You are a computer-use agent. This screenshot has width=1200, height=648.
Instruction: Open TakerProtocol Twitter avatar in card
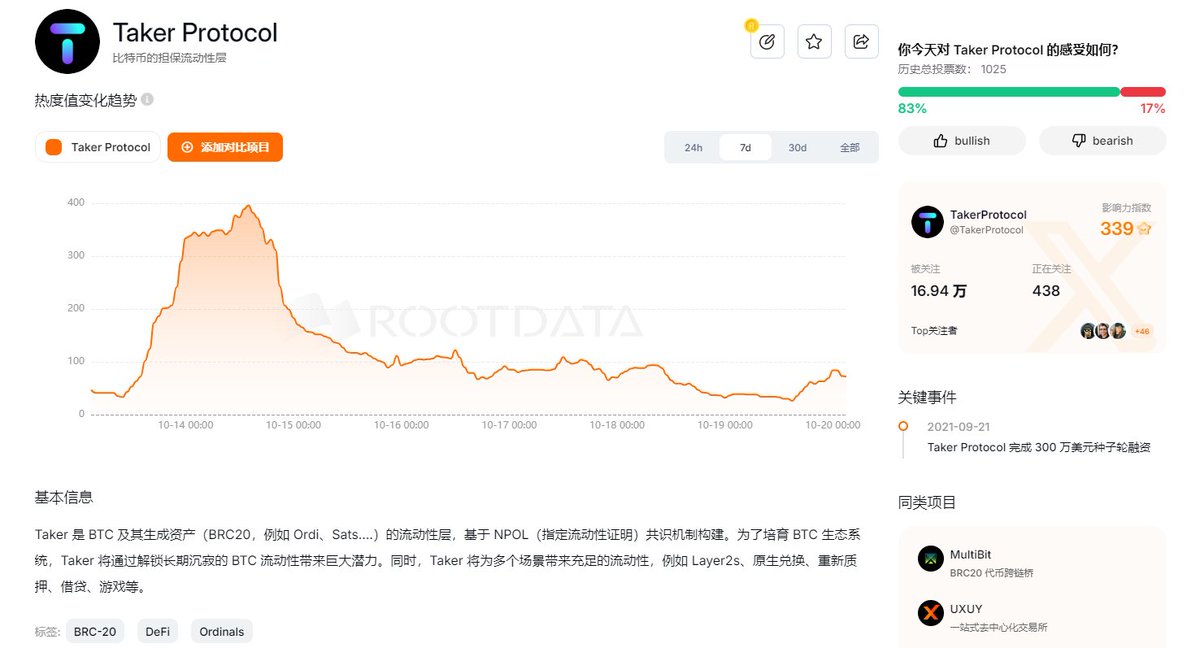coord(927,222)
